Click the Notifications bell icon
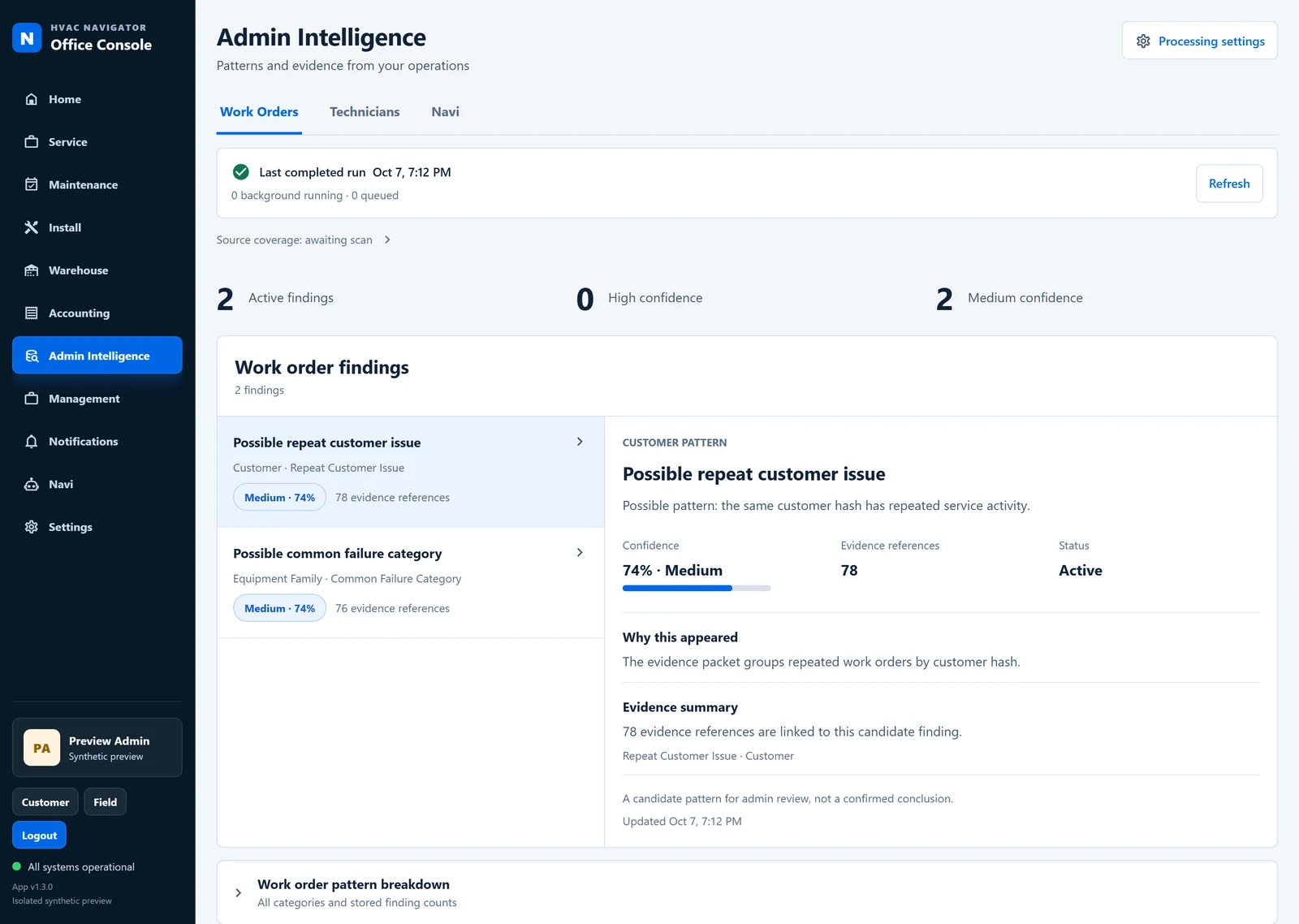Image resolution: width=1299 pixels, height=924 pixels. (32, 442)
